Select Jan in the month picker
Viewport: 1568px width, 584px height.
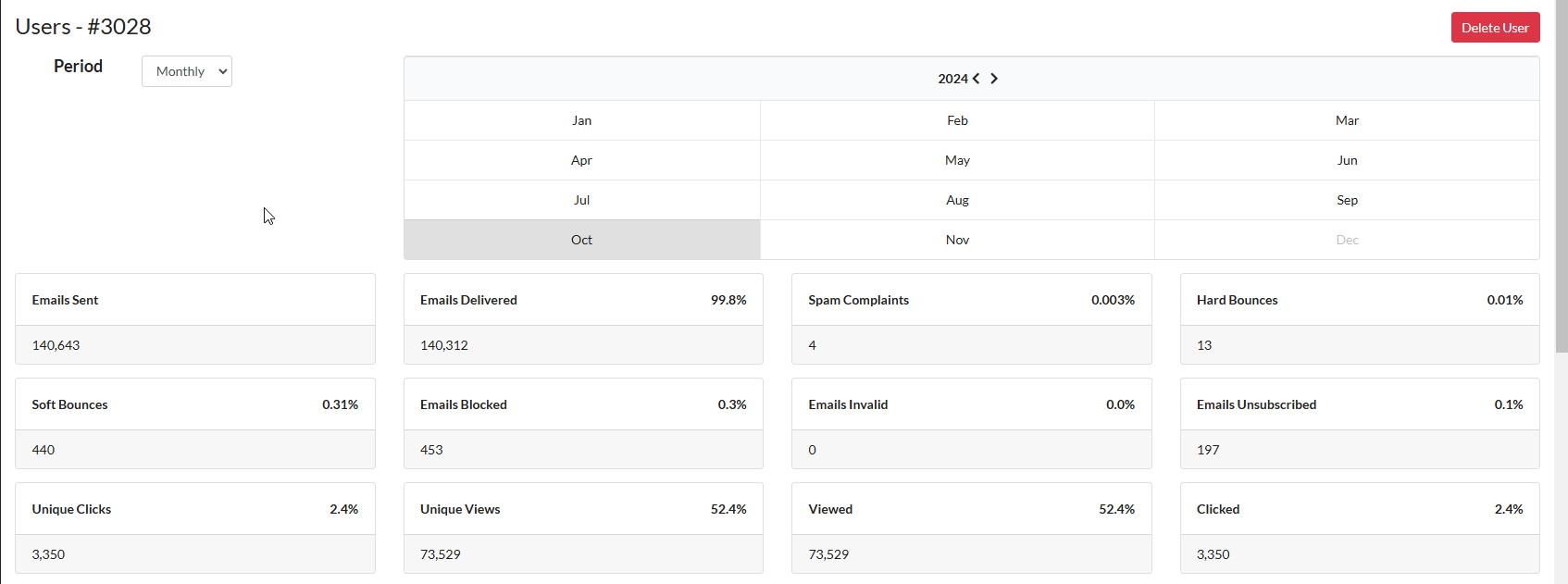[x=581, y=120]
